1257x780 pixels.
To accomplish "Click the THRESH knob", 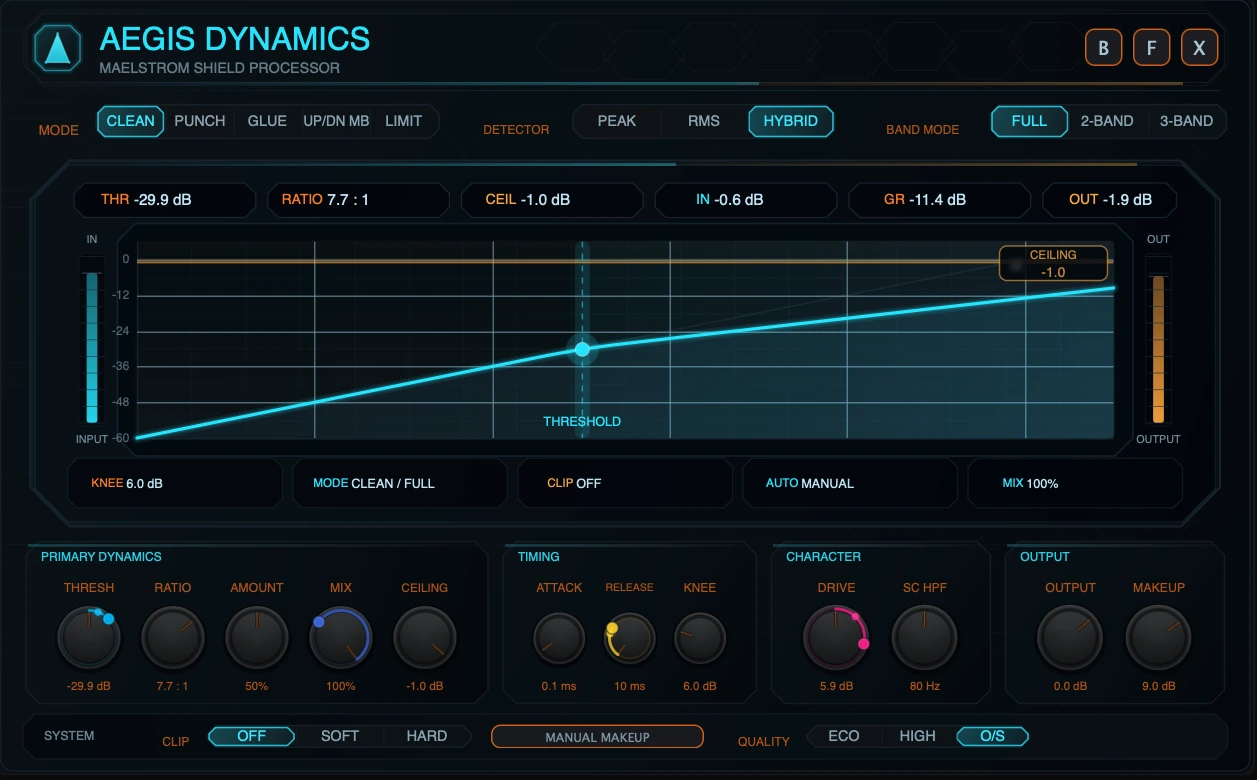I will 89,639.
